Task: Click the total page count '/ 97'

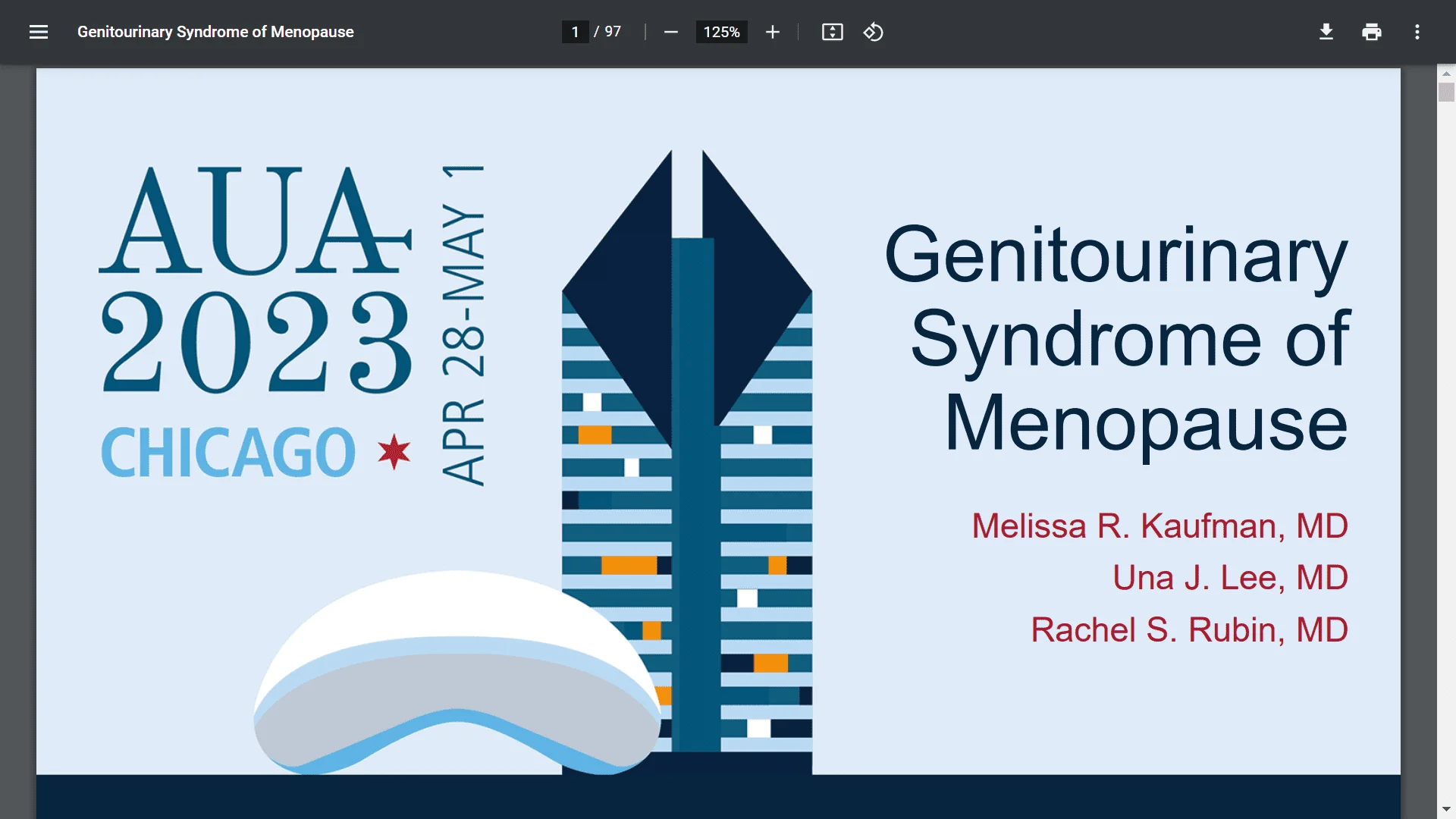Action: 607,32
